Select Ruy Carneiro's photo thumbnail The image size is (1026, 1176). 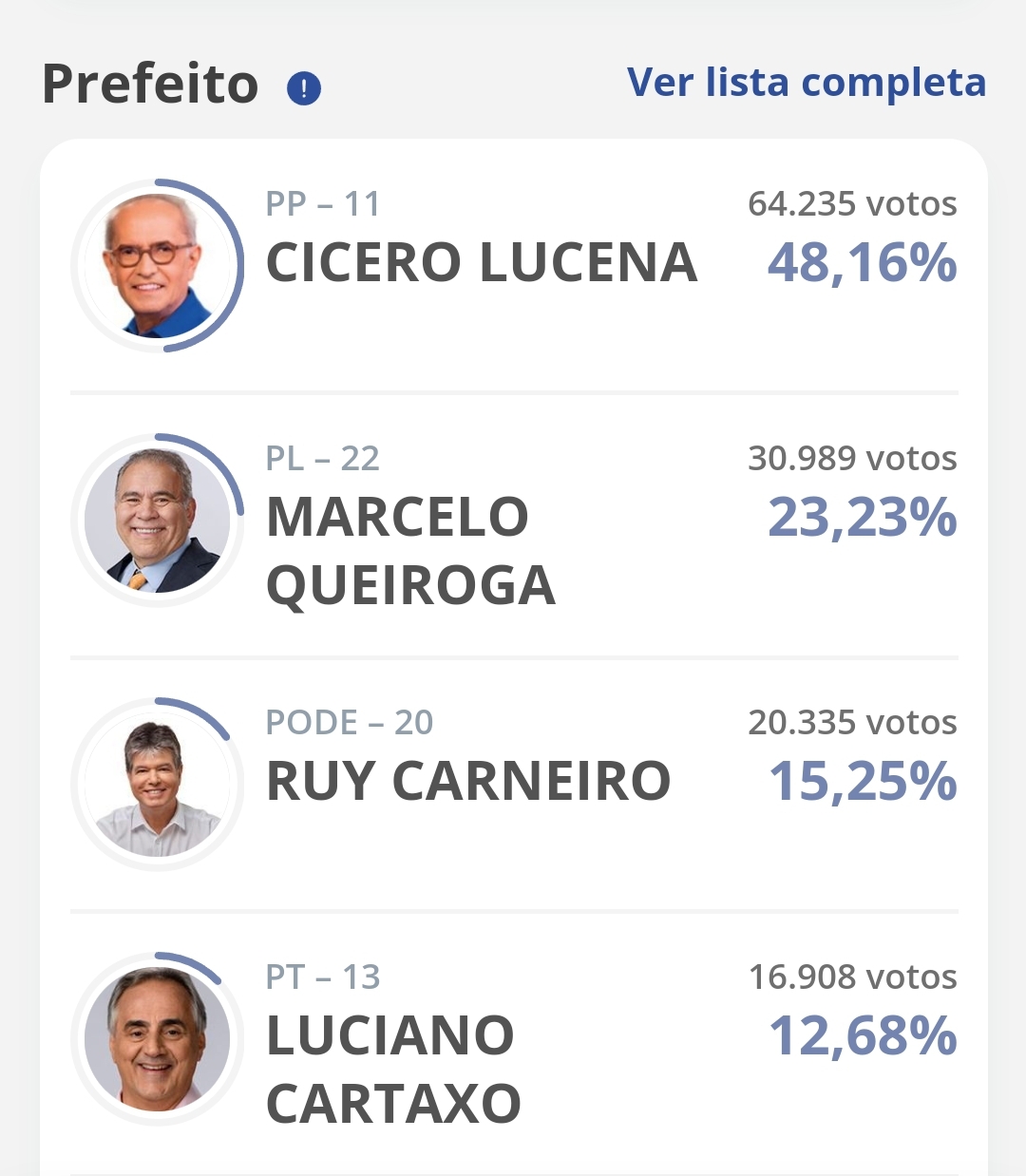pos(158,784)
